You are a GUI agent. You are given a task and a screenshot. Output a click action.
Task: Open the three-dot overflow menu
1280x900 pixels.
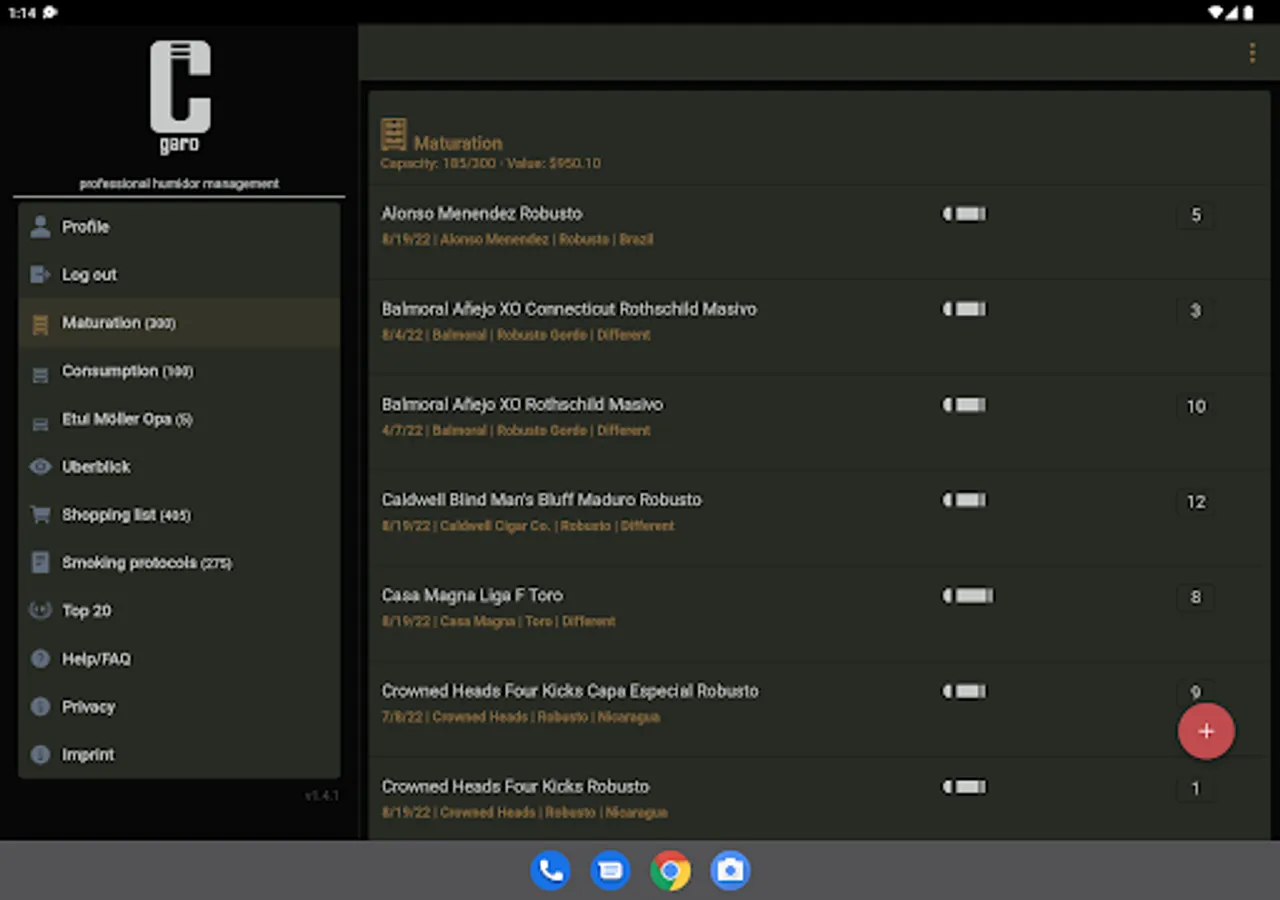[x=1252, y=53]
